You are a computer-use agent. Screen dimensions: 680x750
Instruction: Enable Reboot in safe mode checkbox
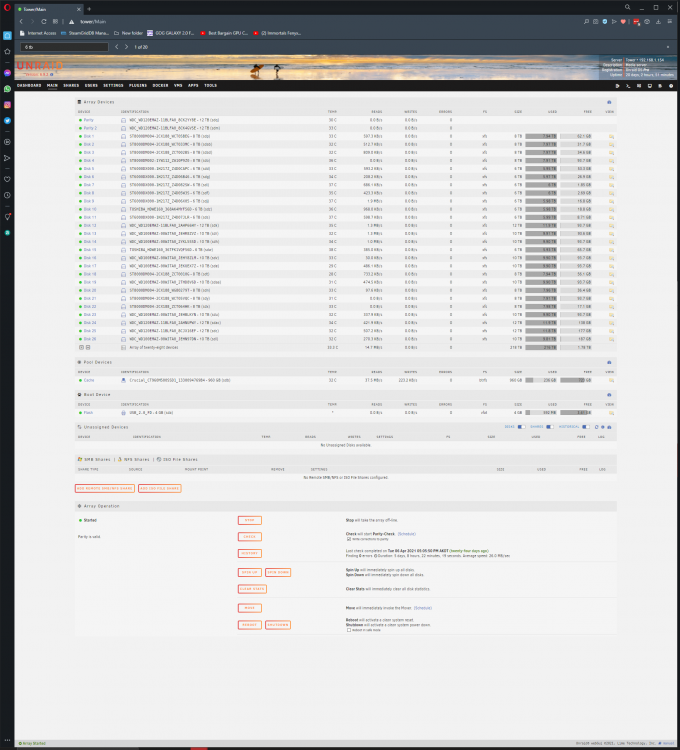click(x=349, y=630)
